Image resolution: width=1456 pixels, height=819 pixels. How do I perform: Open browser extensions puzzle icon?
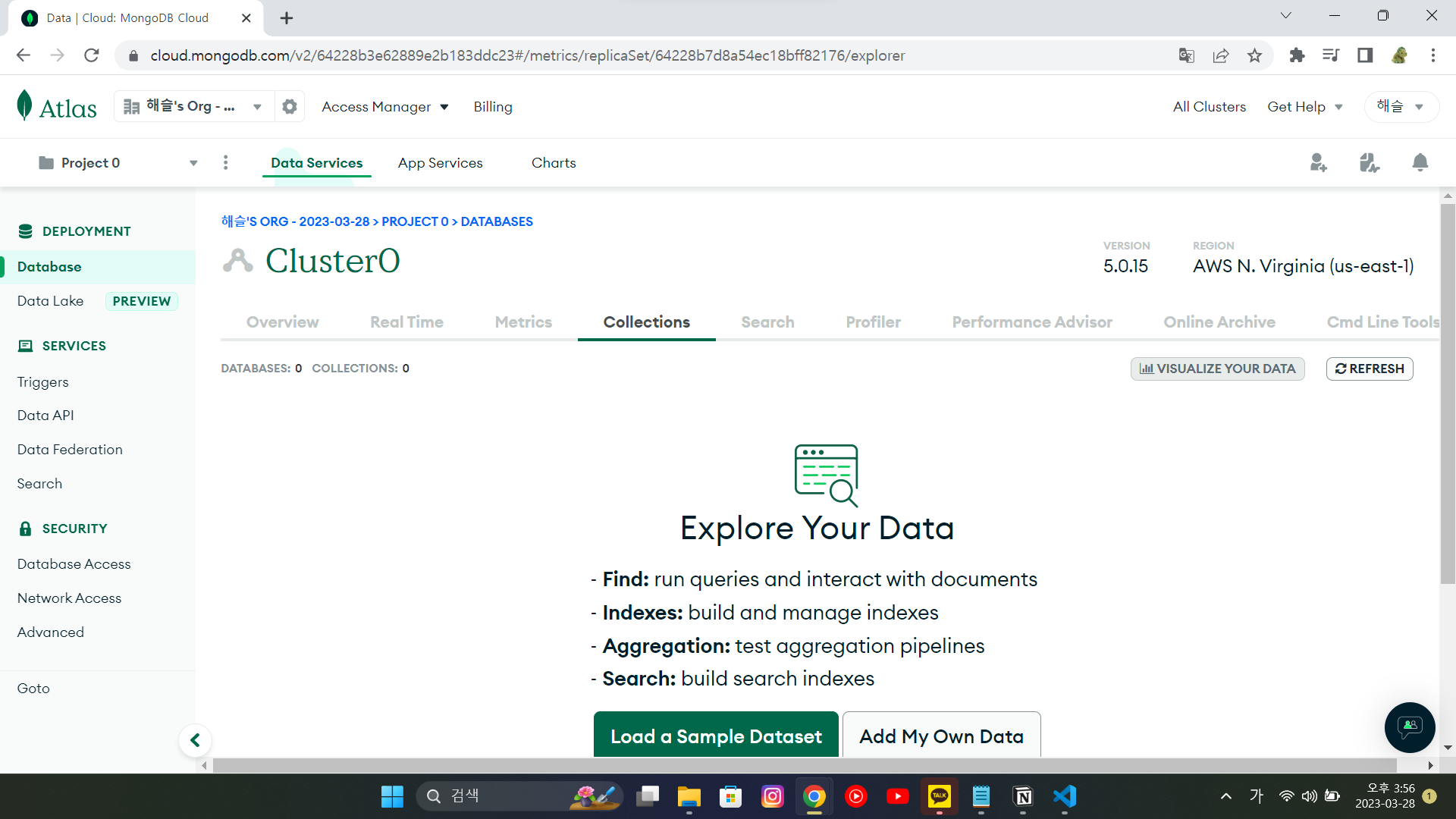pos(1297,55)
